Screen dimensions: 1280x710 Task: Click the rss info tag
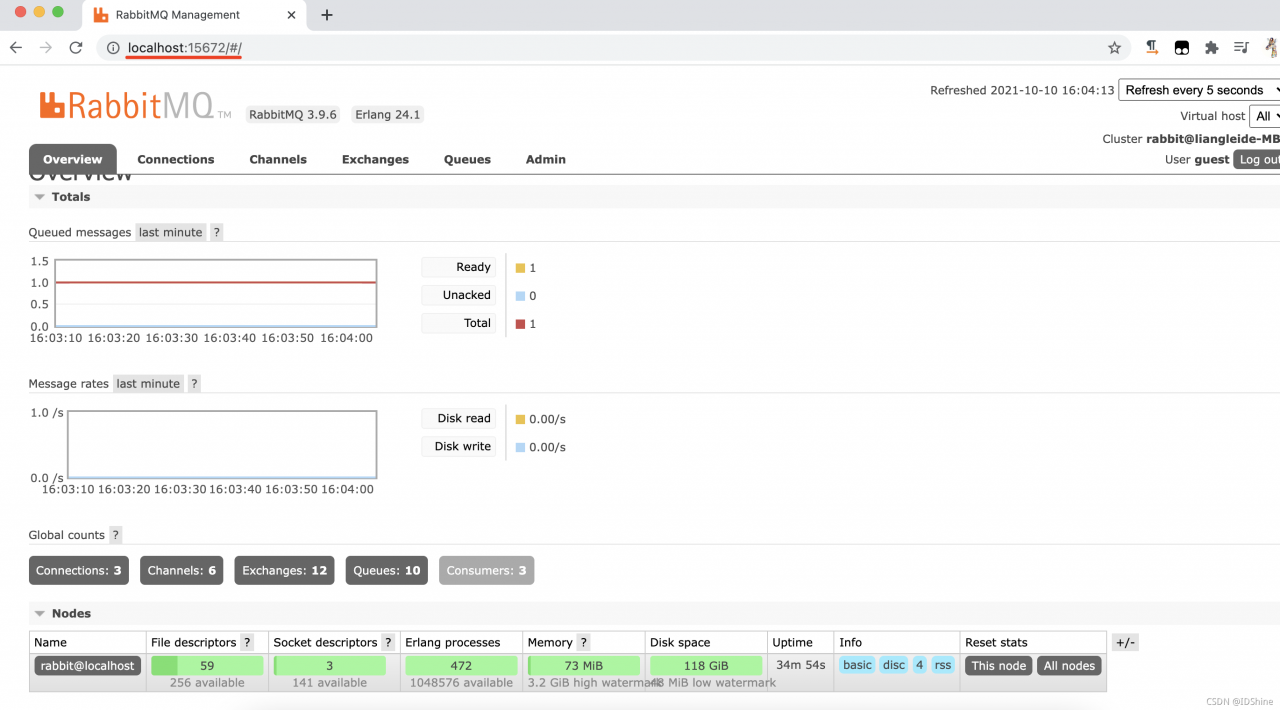click(943, 665)
